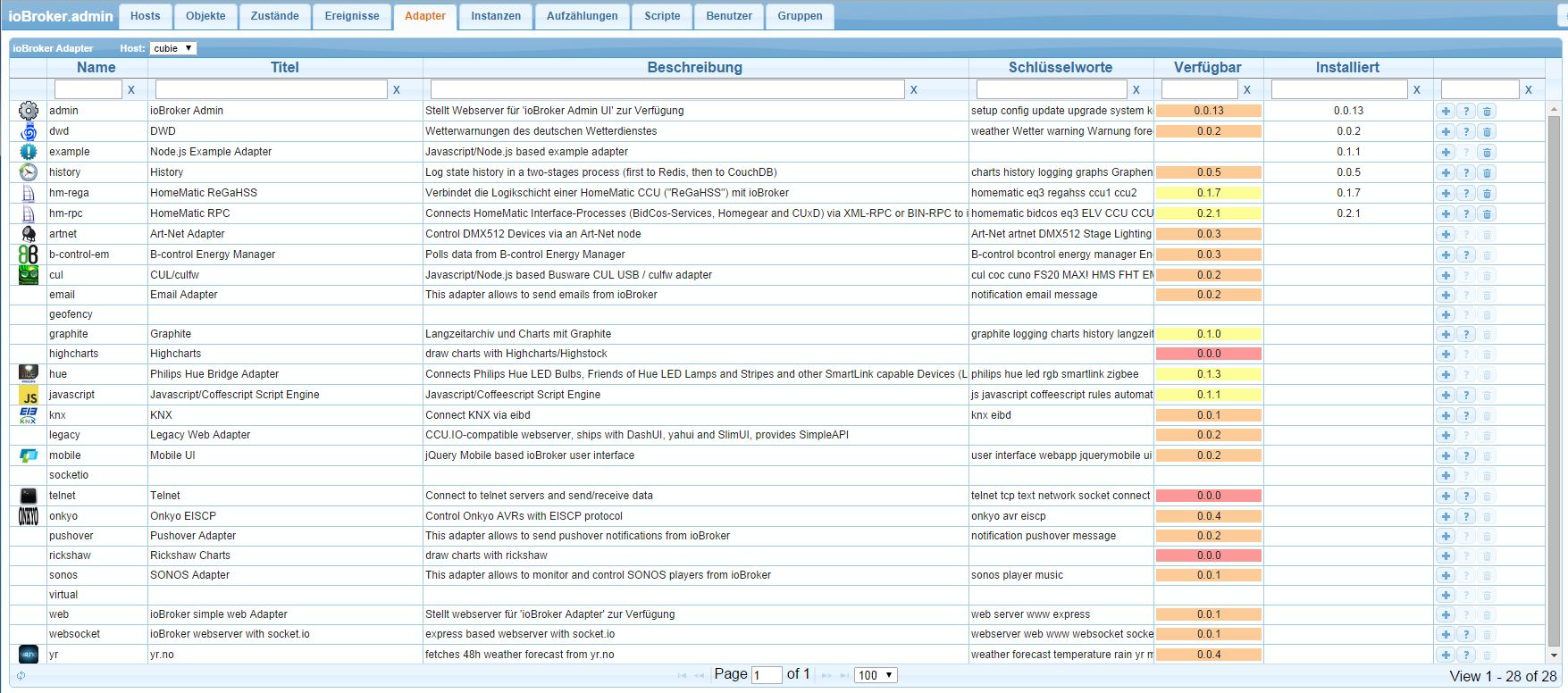
Task: Open the help for the hm-rega adapter
Action: 1466,193
